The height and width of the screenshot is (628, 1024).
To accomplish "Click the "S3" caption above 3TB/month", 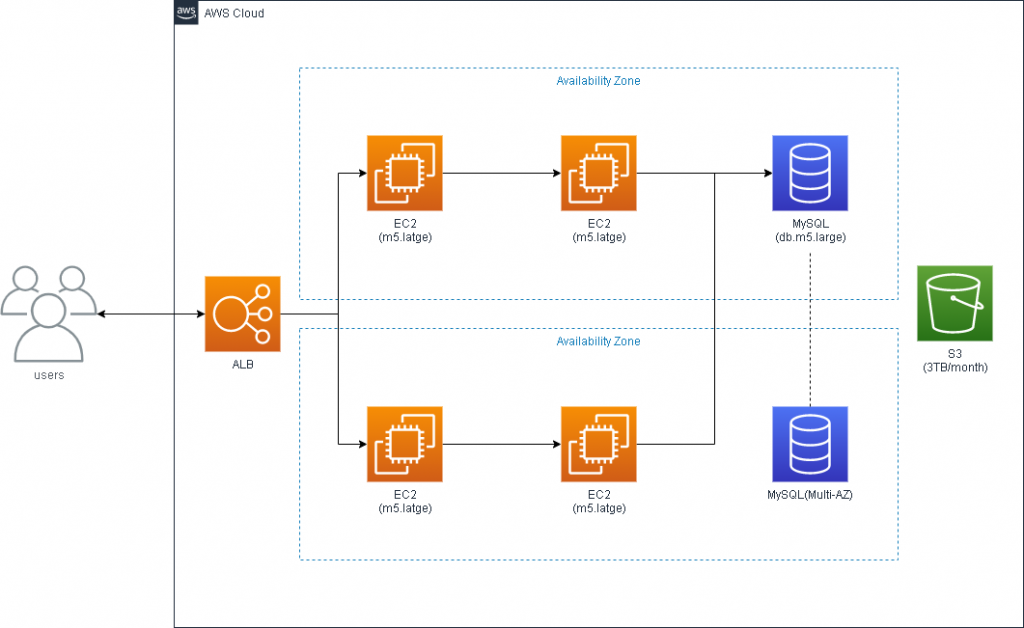I will pyautogui.click(x=955, y=354).
